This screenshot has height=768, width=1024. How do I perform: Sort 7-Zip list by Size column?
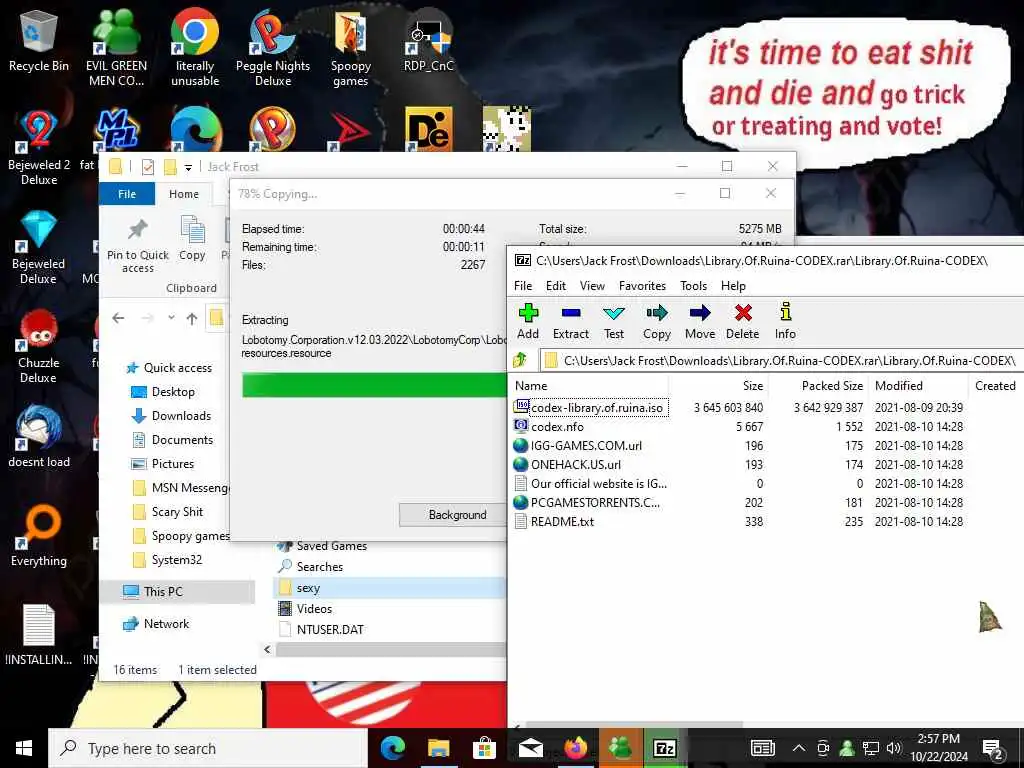[718, 385]
